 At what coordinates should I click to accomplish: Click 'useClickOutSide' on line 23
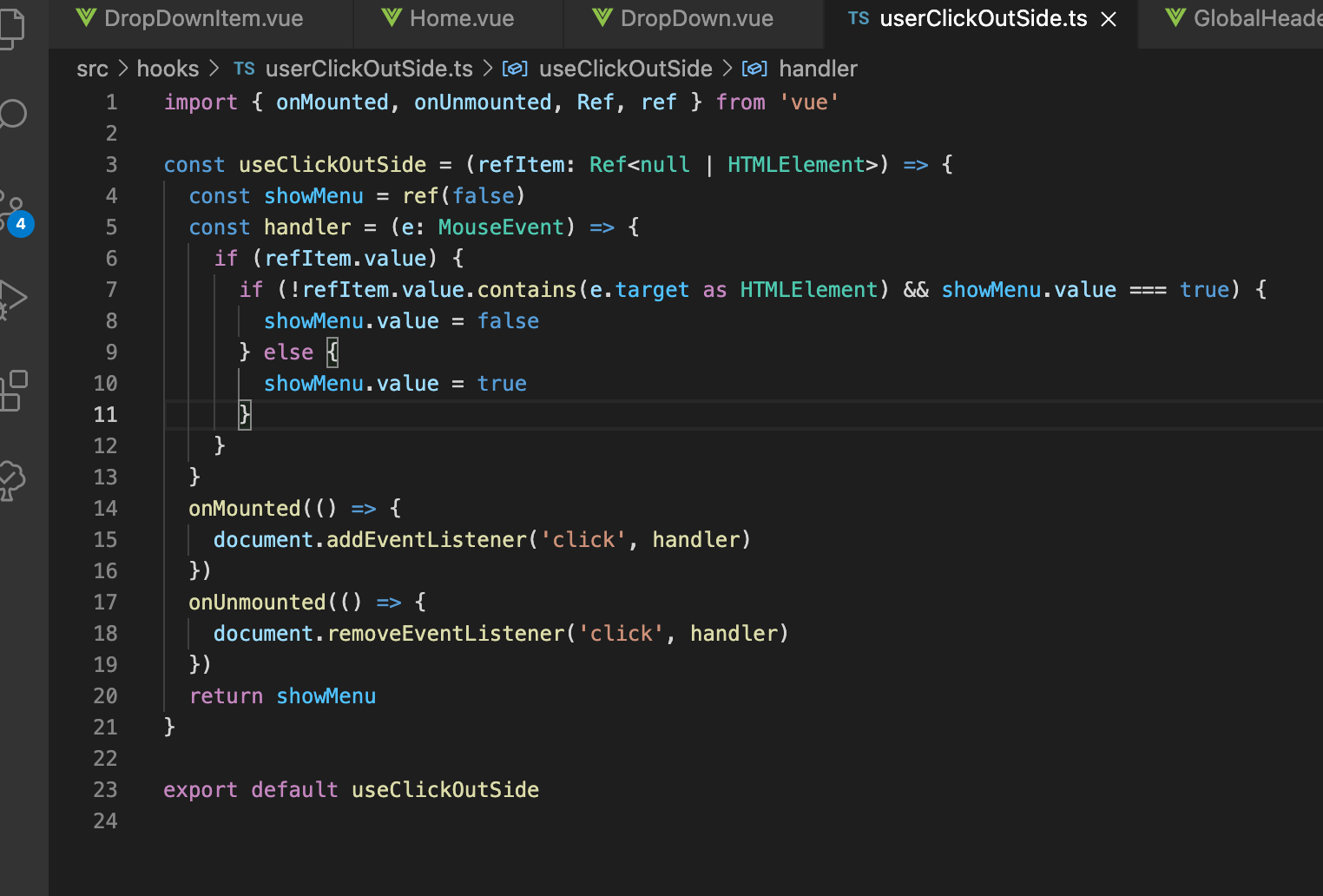(x=445, y=790)
